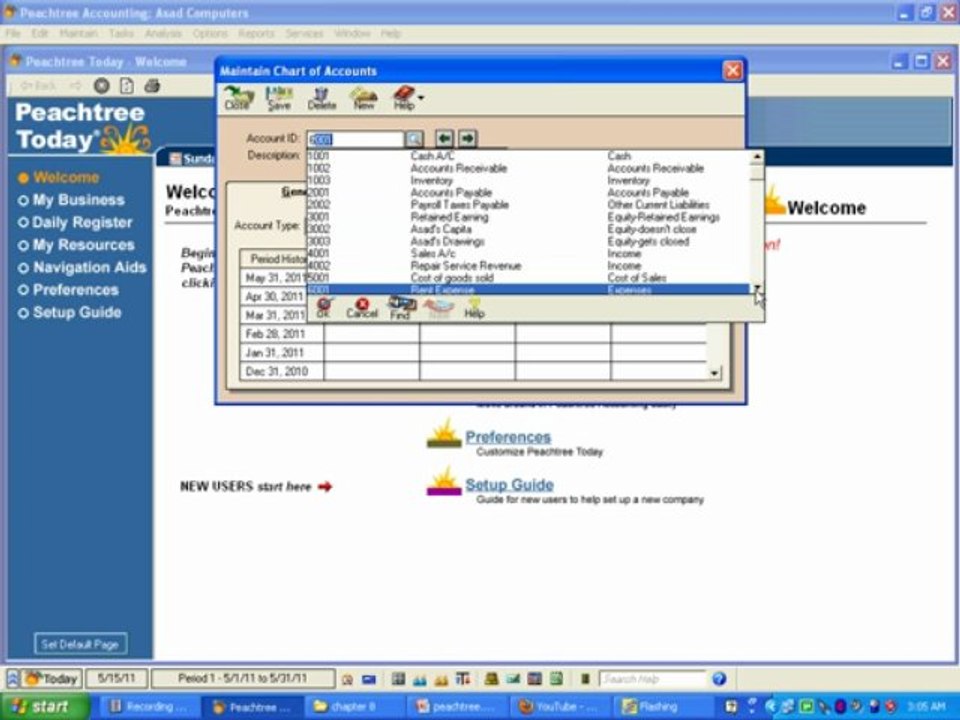
Task: Select account 1003 Inventory row
Action: [528, 181]
